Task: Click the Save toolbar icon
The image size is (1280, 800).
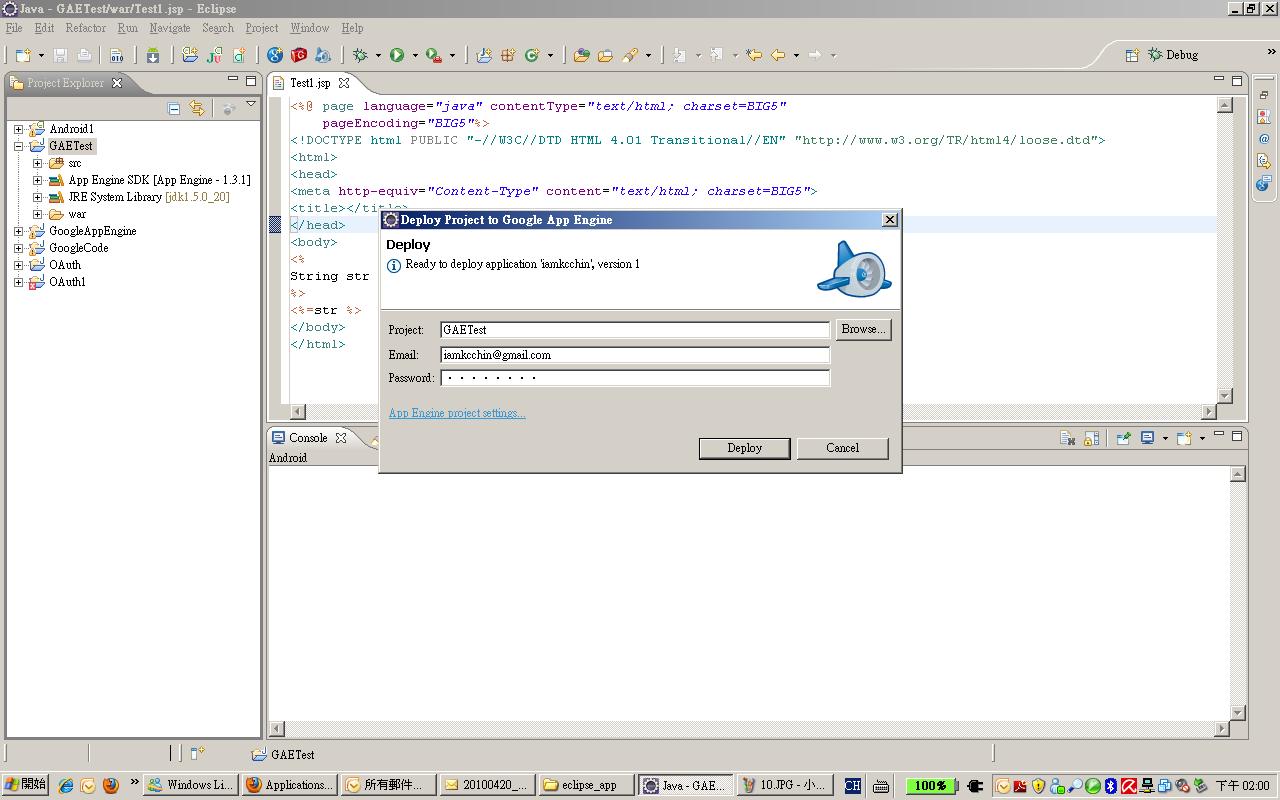Action: point(60,55)
